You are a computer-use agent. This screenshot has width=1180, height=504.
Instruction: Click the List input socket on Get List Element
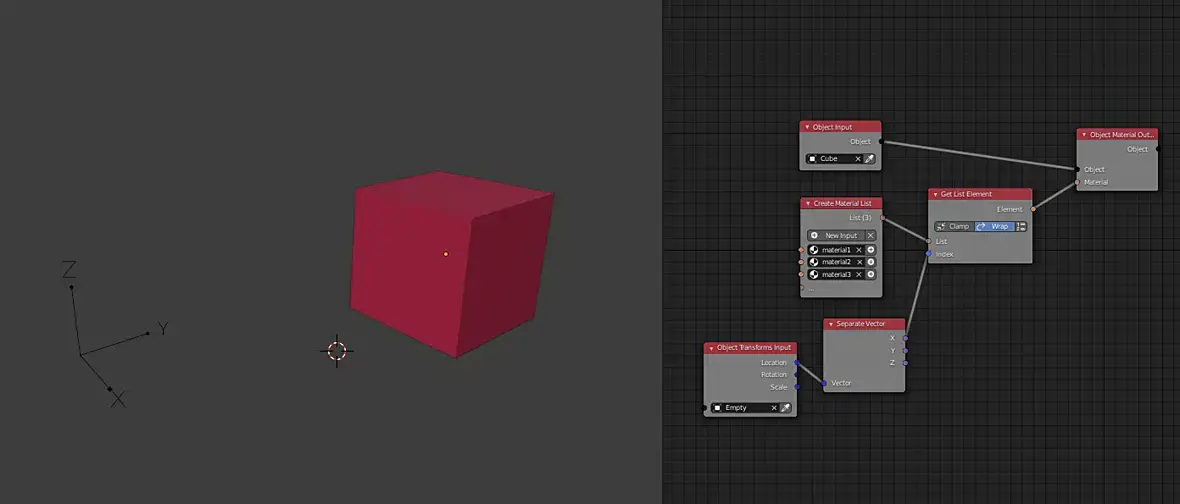[x=929, y=241]
